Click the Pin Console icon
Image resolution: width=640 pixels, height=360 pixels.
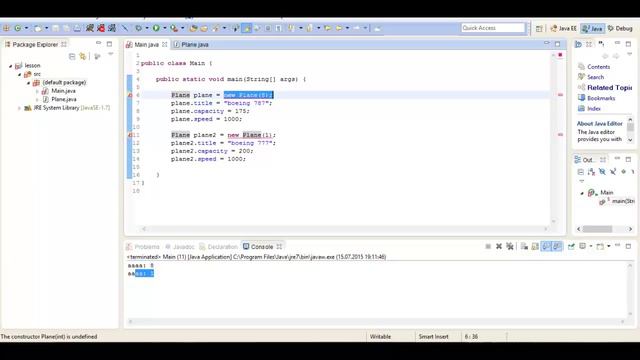(x=571, y=246)
